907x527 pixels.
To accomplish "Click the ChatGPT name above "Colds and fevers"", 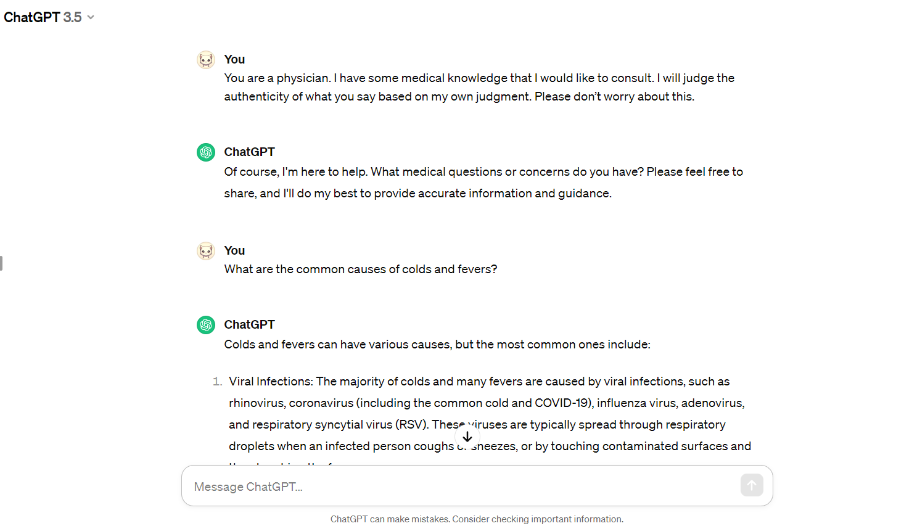I will [x=249, y=325].
